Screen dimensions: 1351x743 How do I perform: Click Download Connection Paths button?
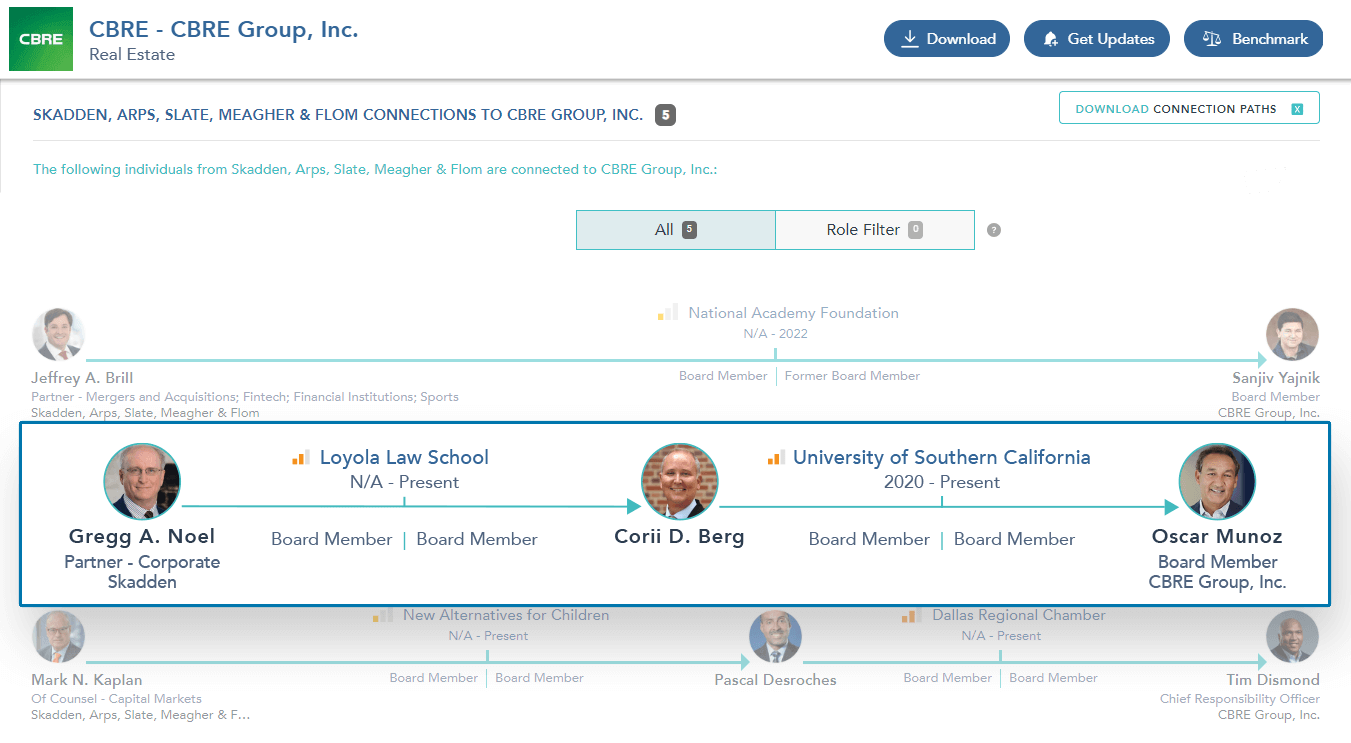(1188, 109)
